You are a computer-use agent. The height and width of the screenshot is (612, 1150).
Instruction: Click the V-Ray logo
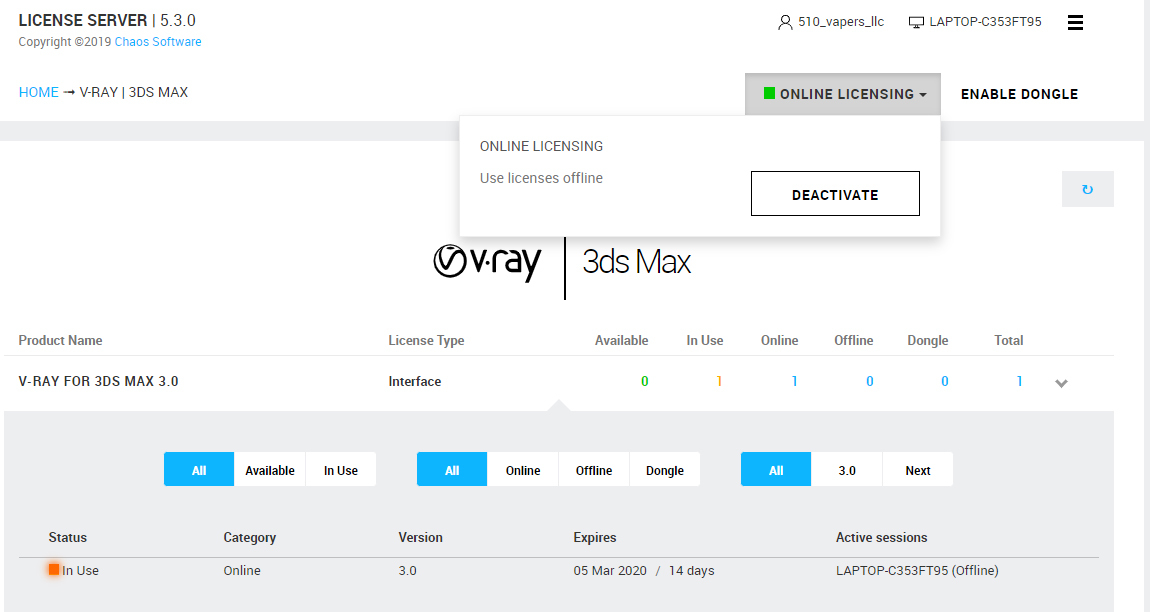coord(487,263)
